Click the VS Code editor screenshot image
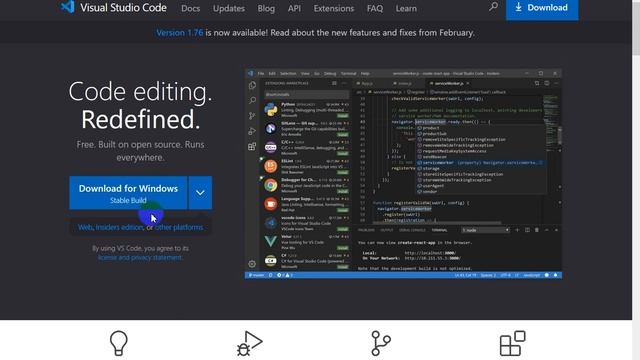The width and height of the screenshot is (640, 360). pyautogui.click(x=403, y=174)
